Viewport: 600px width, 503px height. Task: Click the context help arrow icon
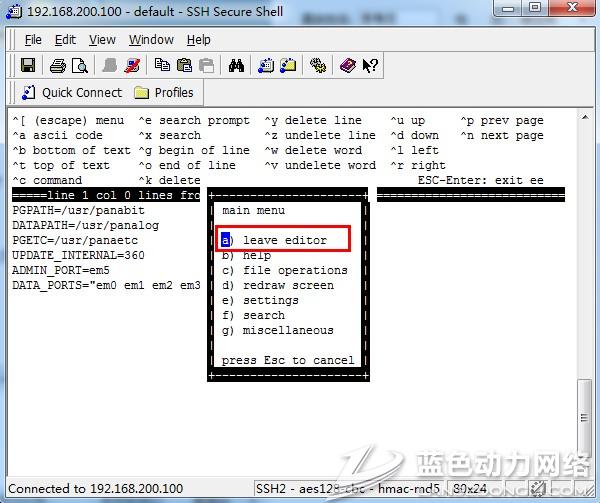point(369,66)
